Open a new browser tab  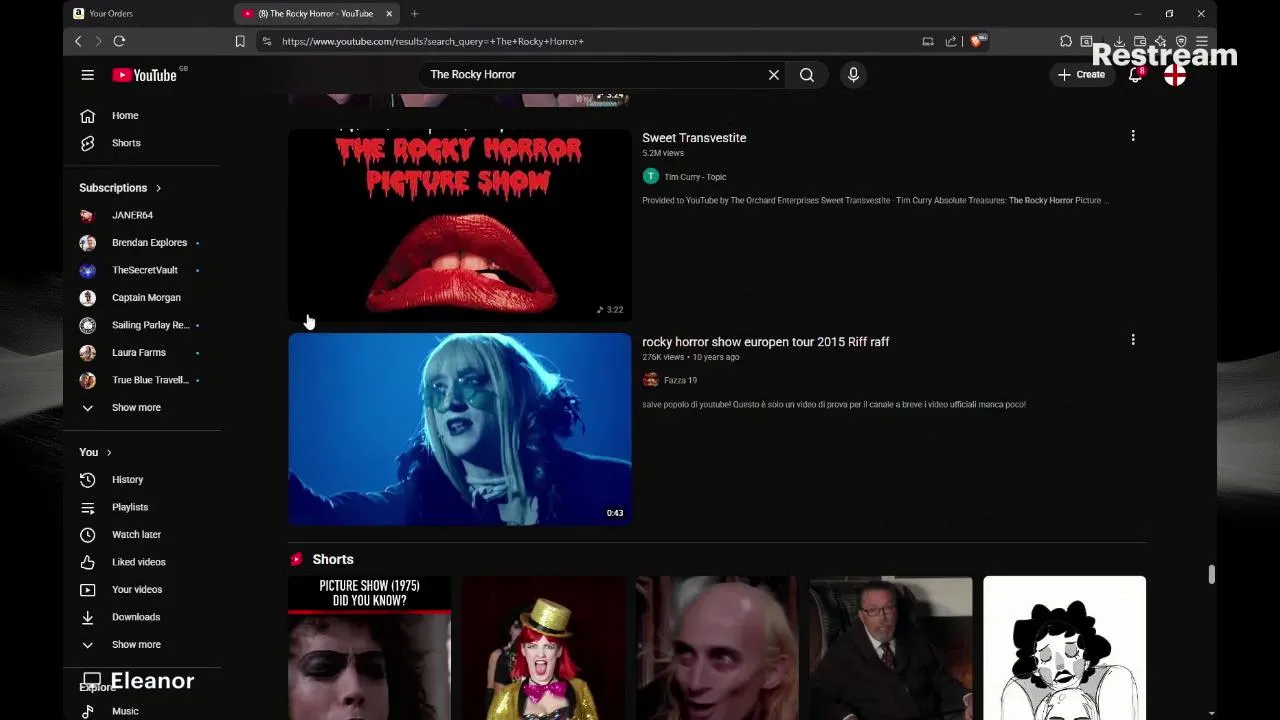pos(414,14)
